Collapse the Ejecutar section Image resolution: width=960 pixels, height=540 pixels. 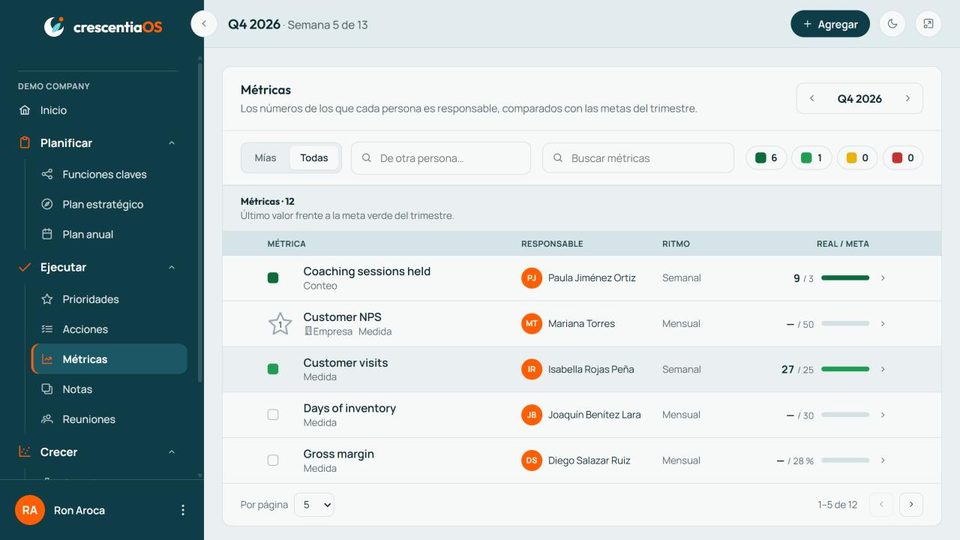coord(171,268)
